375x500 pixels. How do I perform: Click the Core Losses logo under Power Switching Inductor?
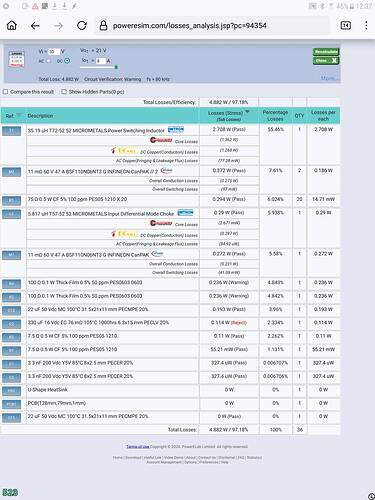point(161,140)
